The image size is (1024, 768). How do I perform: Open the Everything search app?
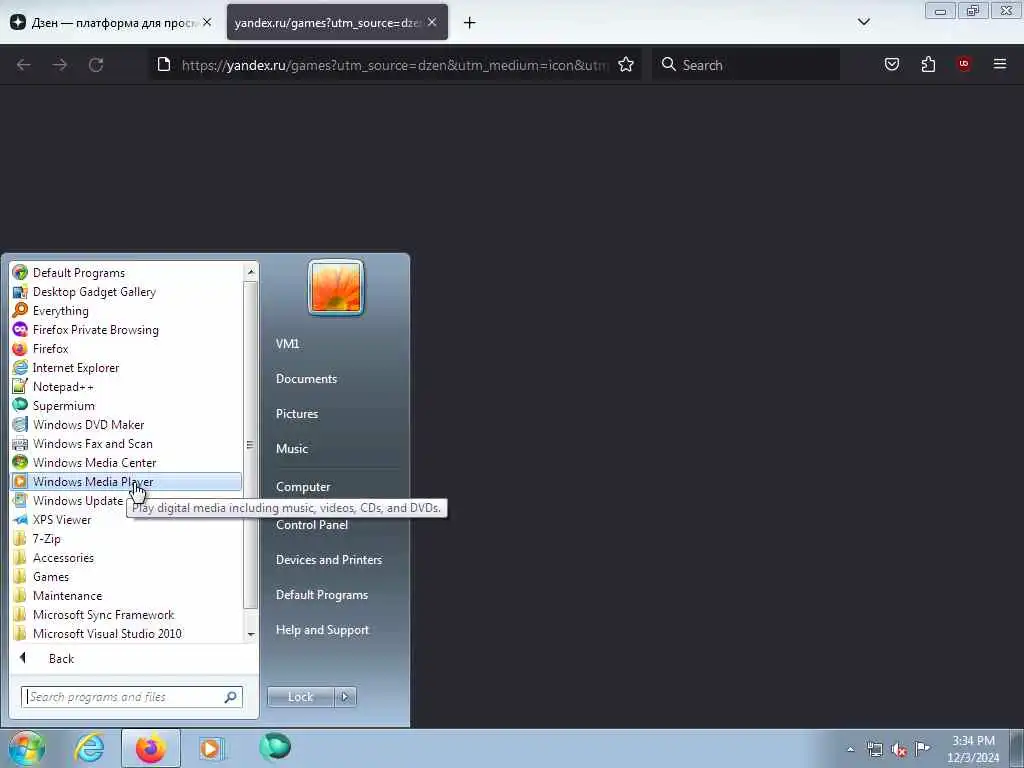(x=127, y=311)
